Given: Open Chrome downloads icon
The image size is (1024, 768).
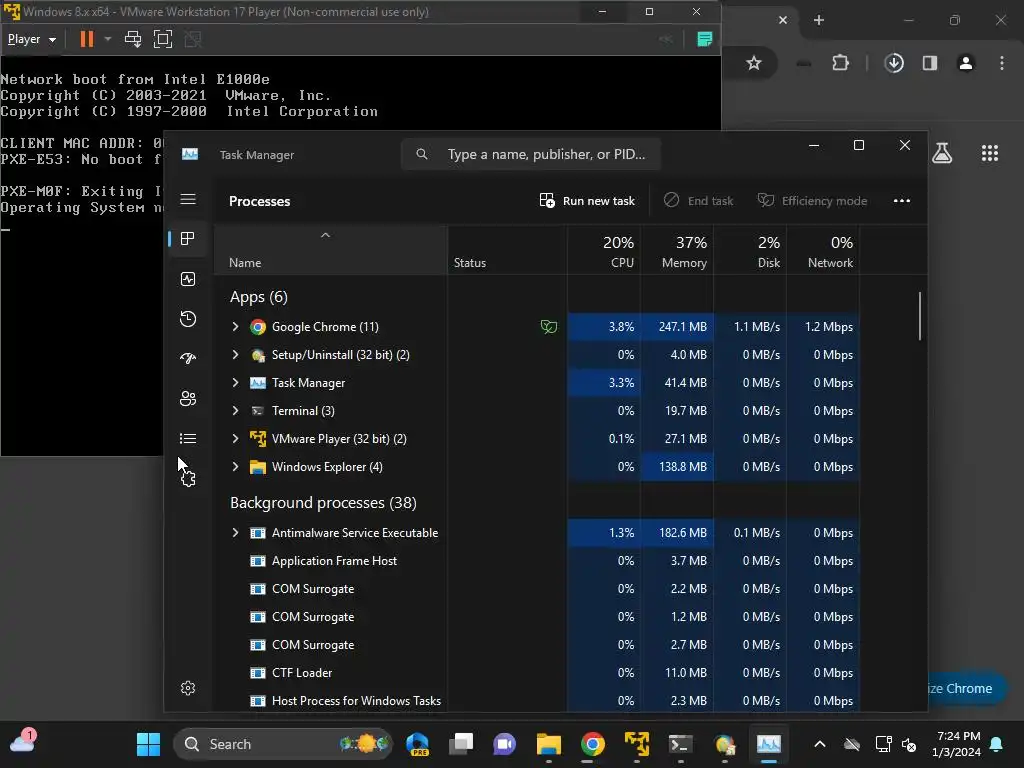Looking at the screenshot, I should point(894,63).
